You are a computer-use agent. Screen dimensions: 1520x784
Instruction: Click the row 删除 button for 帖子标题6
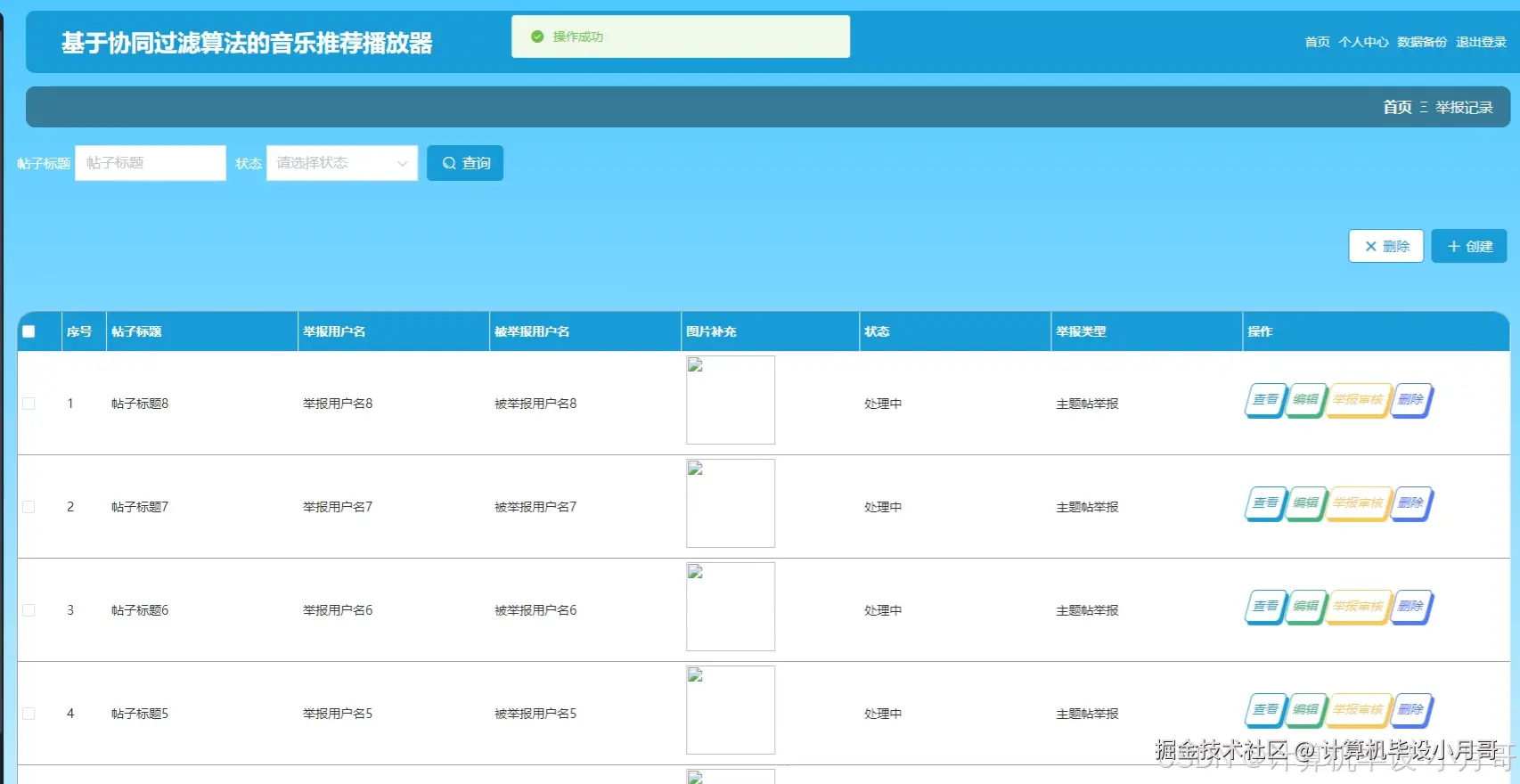[1410, 607]
